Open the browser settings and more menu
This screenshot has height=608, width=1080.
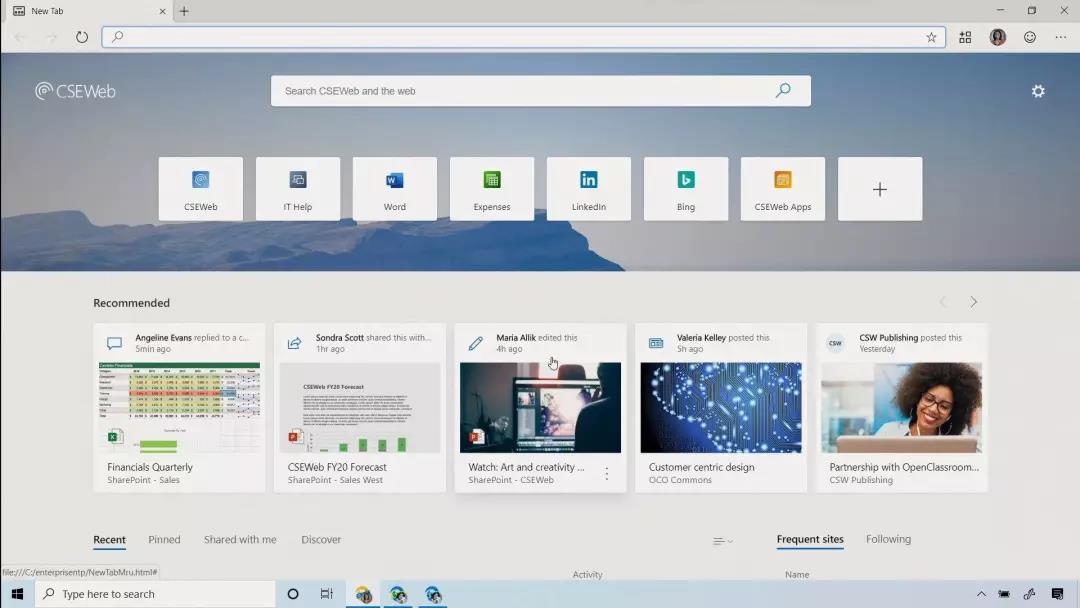pyautogui.click(x=1061, y=37)
